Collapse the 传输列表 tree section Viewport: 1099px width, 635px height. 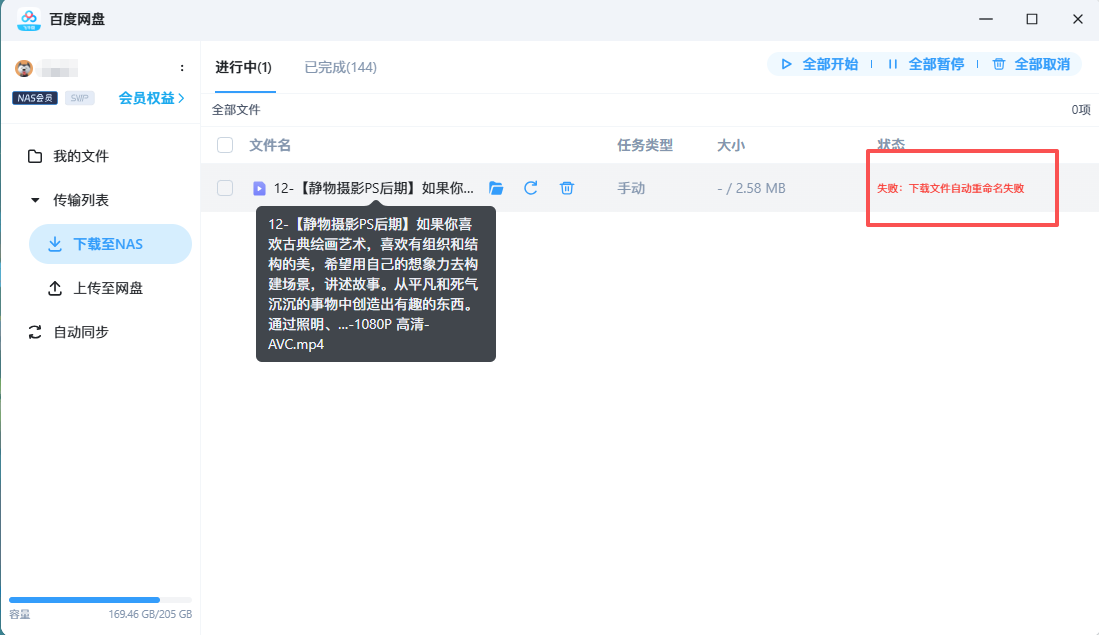tap(35, 200)
